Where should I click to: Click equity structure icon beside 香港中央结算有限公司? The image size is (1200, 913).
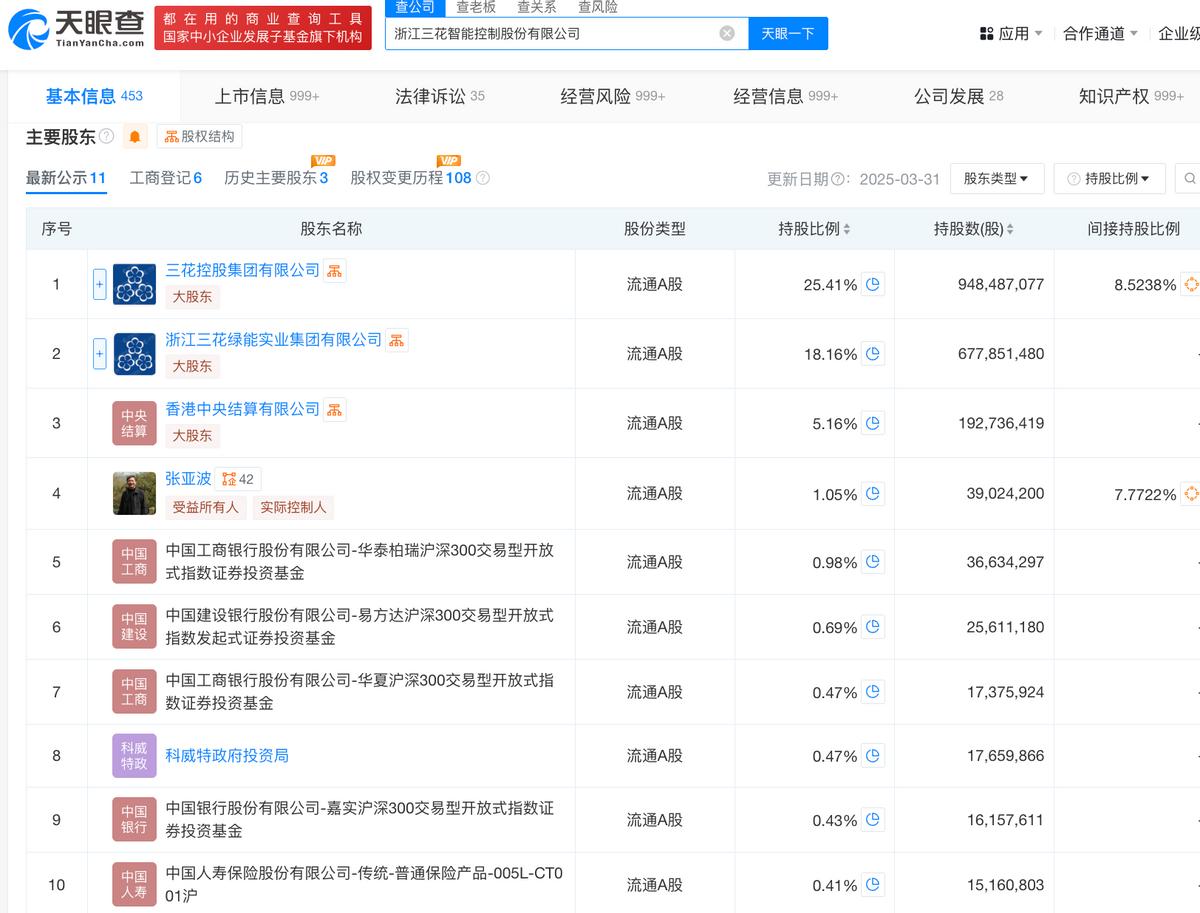(334, 409)
